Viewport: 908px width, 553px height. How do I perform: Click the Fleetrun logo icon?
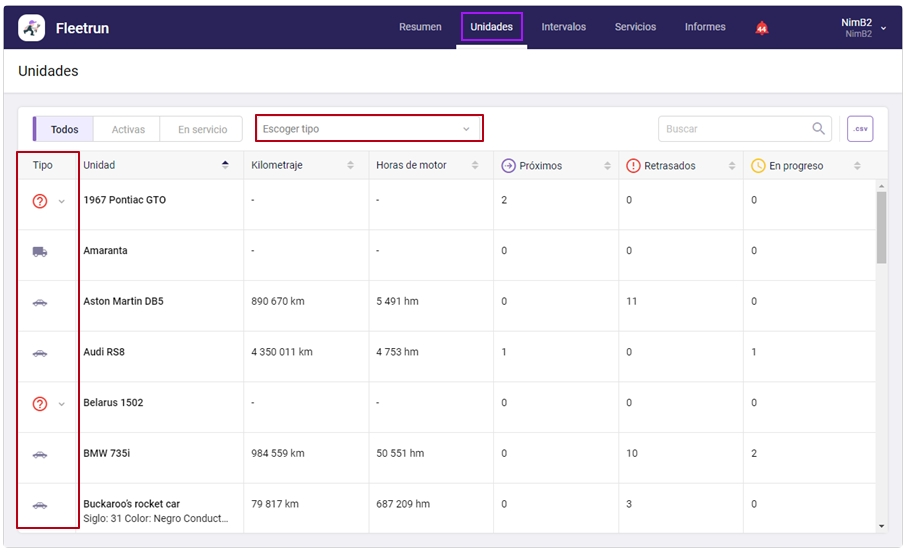[31, 28]
